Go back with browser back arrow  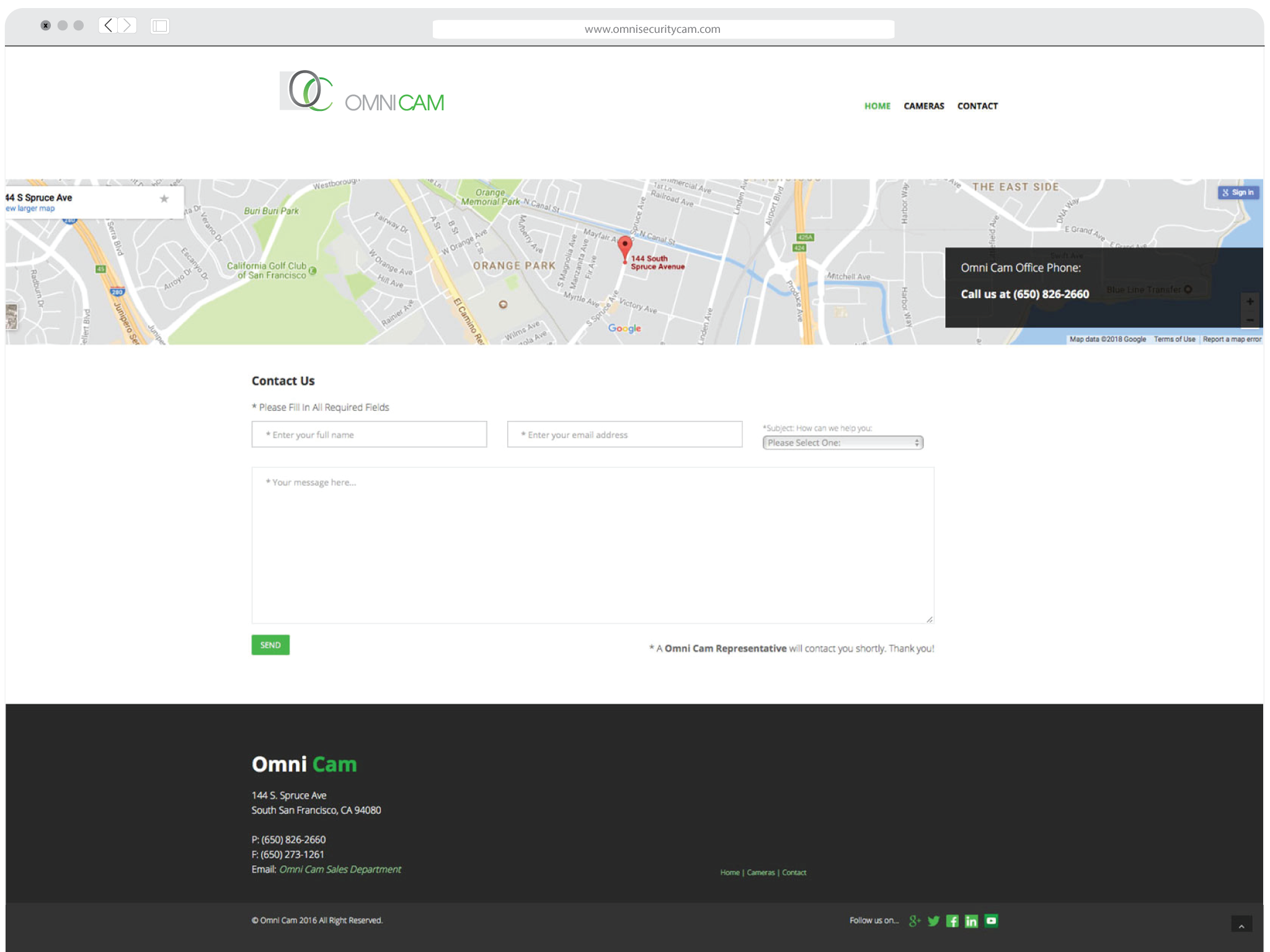(x=109, y=25)
